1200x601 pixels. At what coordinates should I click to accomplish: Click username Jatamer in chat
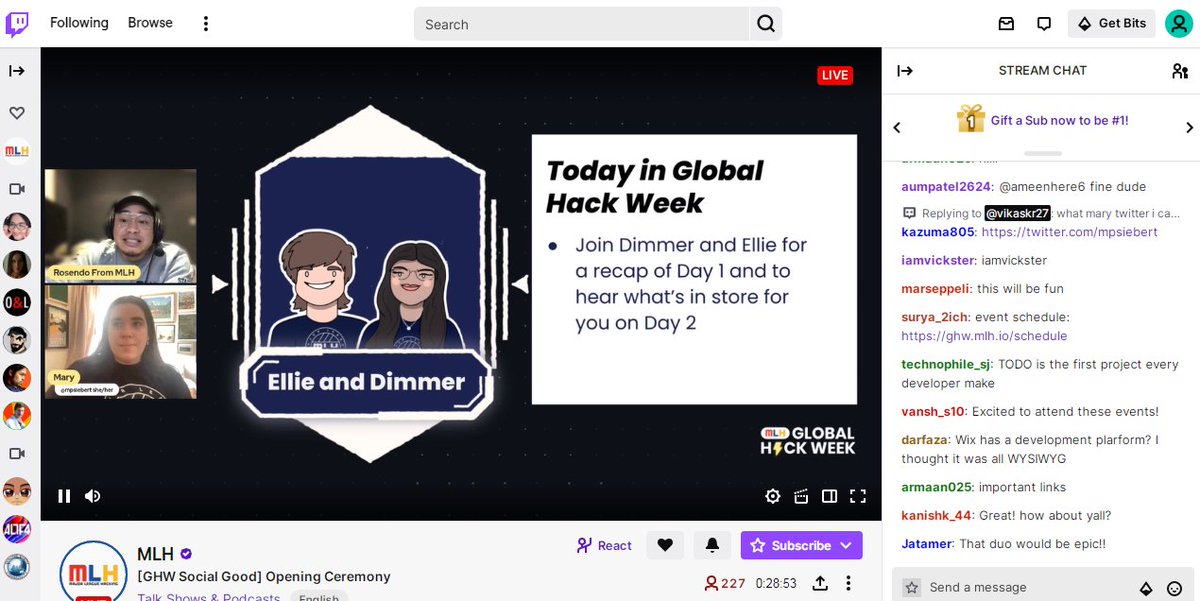(x=926, y=544)
